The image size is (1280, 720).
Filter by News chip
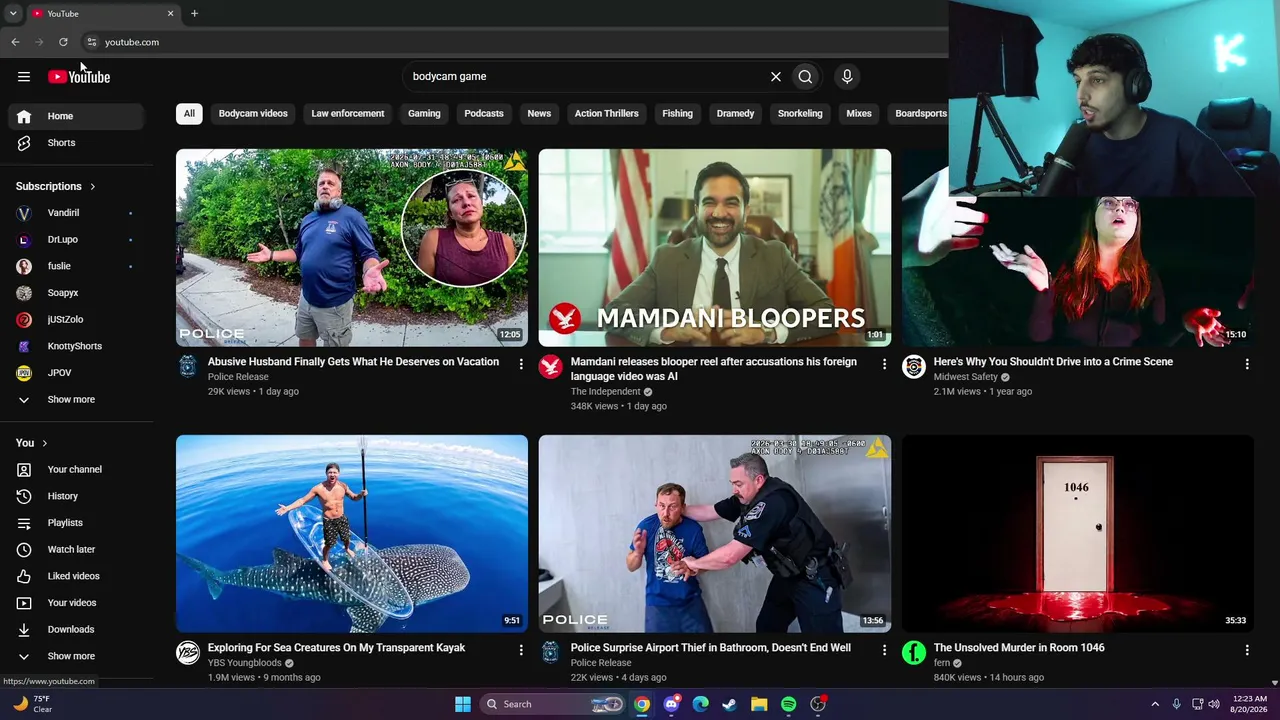click(539, 114)
